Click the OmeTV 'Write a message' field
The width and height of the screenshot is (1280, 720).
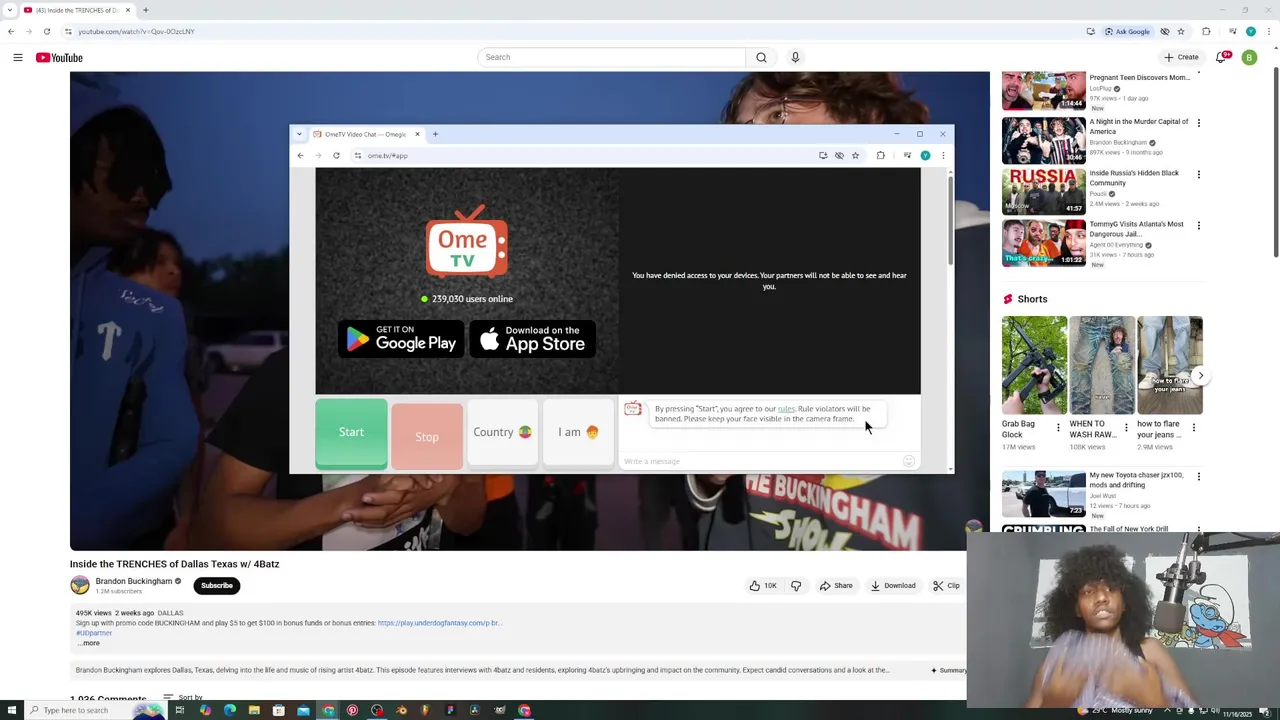click(x=760, y=461)
